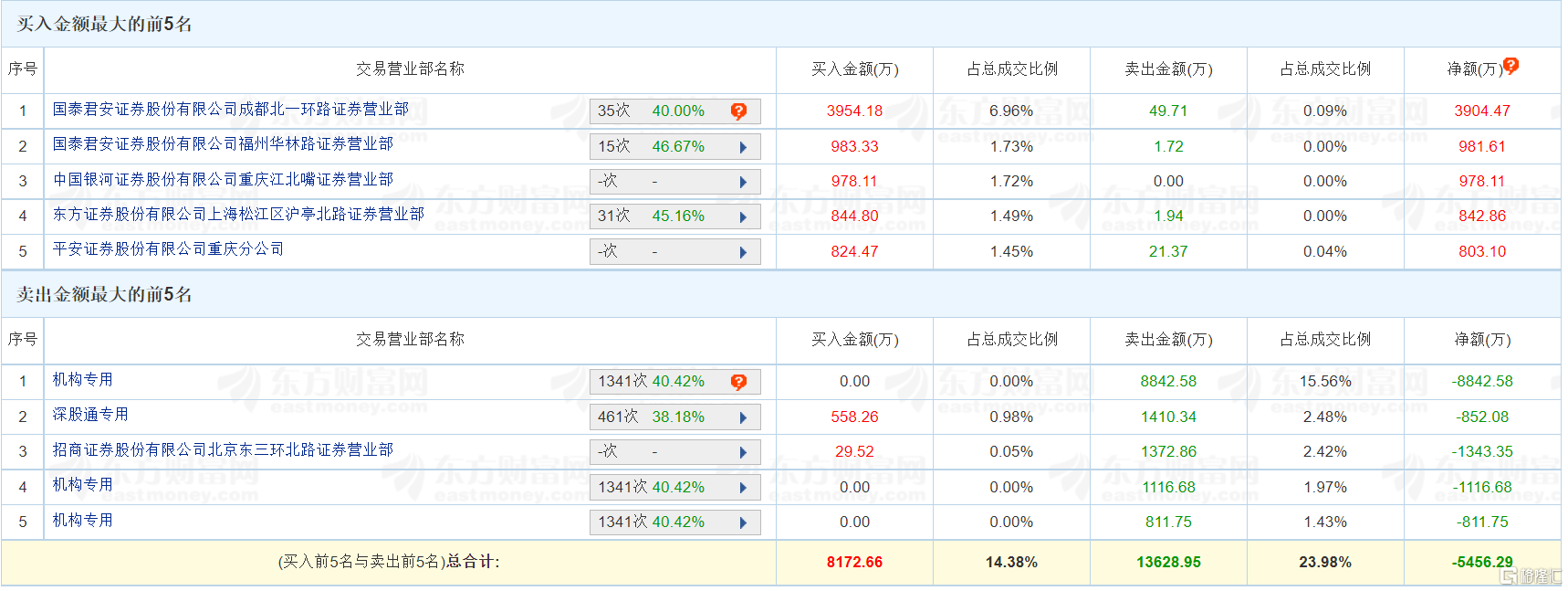This screenshot has width=1568, height=591.
Task: Expand arrow in 招商证券北京东三环北路 row
Action: tap(743, 452)
